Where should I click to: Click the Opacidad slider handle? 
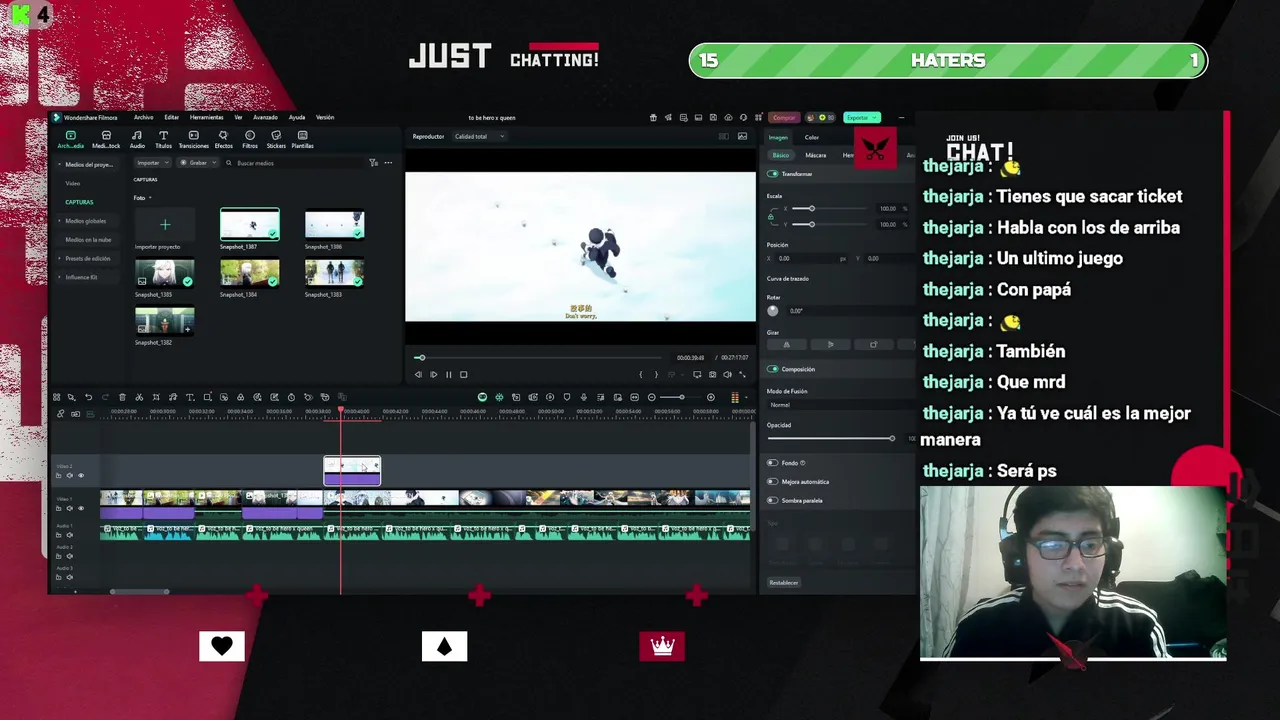[x=892, y=438]
